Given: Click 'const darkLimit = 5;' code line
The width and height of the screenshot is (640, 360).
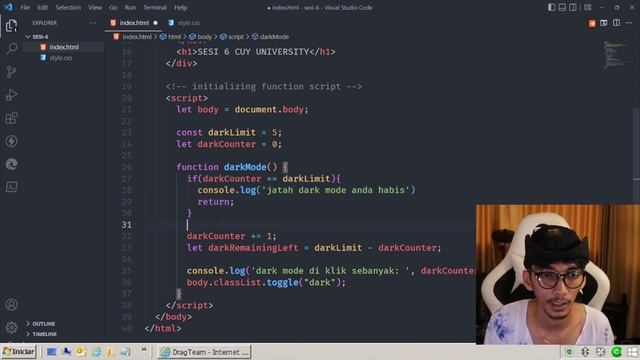Looking at the screenshot, I should coord(229,133).
